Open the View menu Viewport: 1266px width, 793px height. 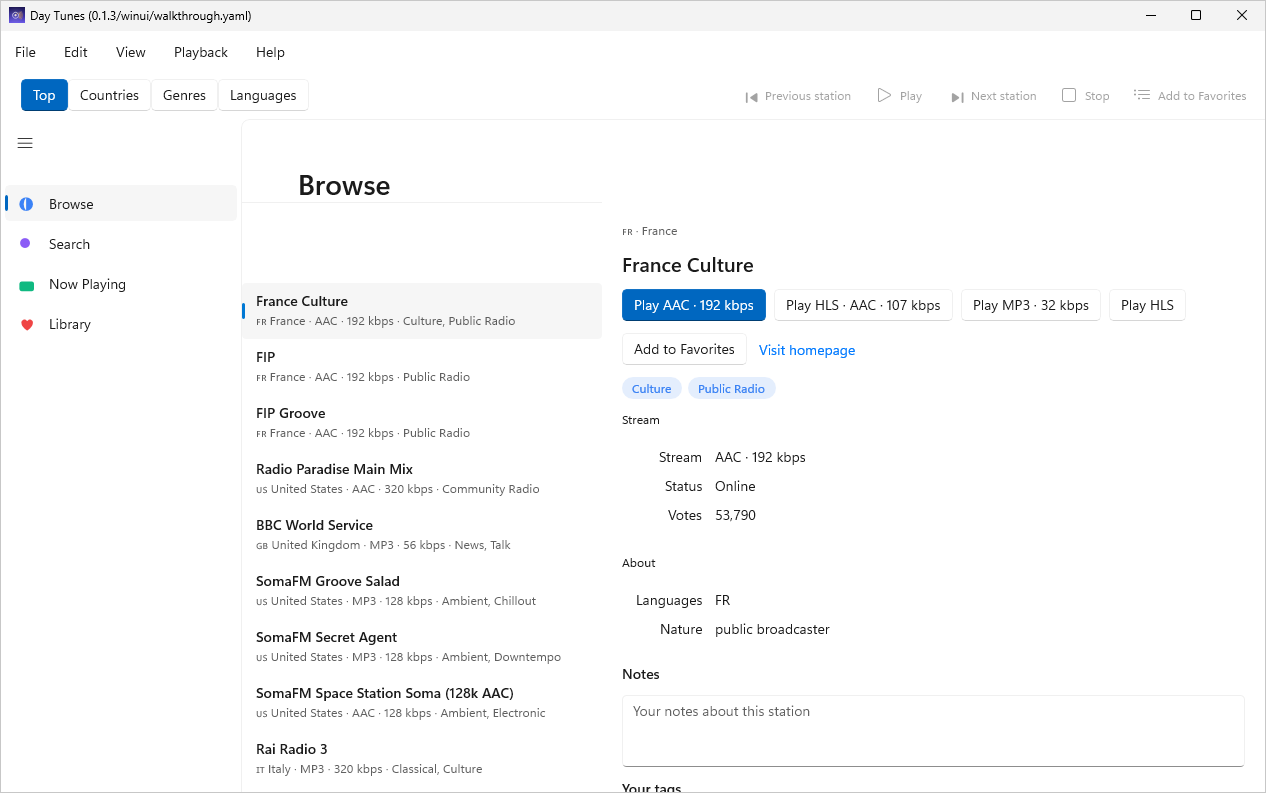(x=131, y=52)
